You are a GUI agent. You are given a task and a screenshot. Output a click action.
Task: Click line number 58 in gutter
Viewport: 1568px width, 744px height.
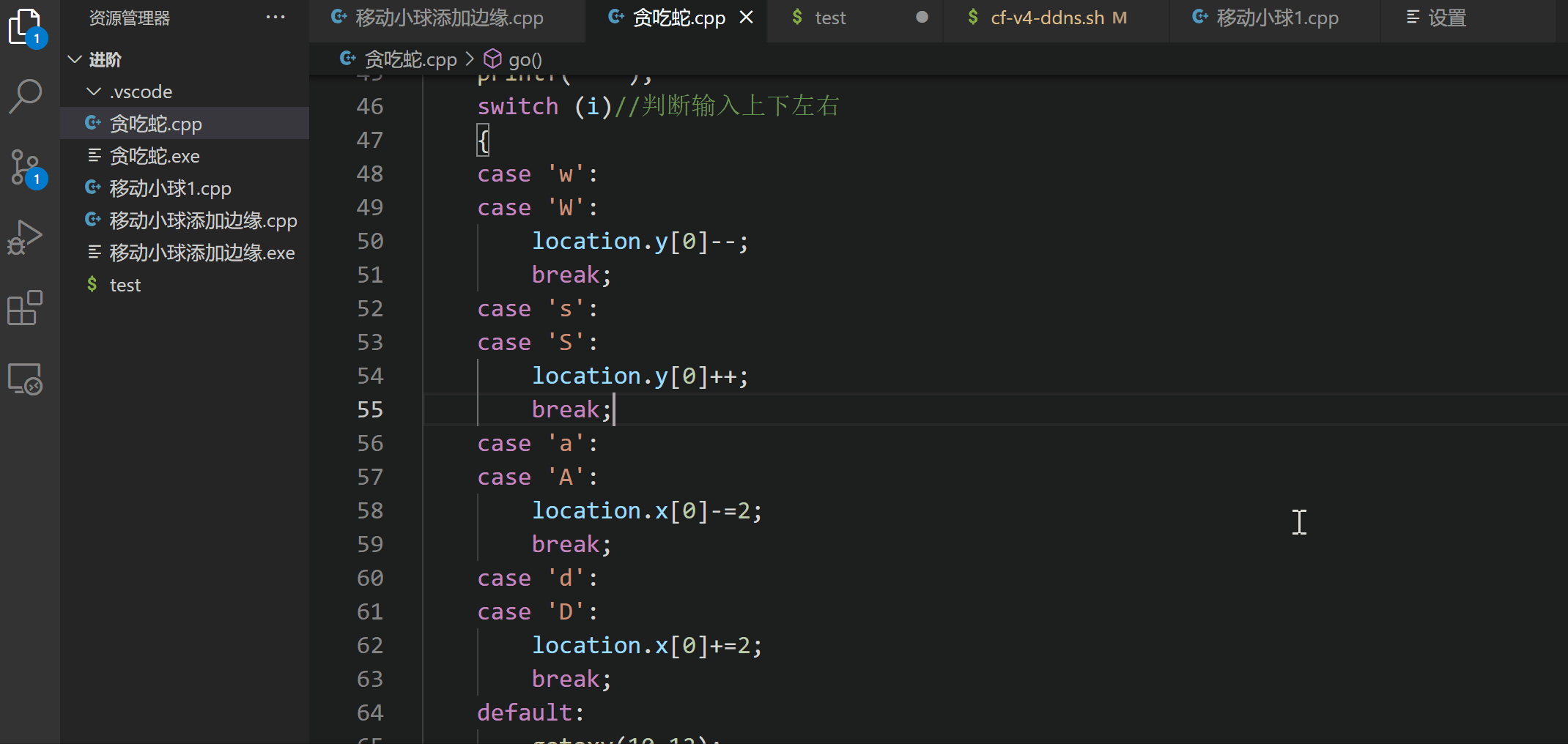coord(370,510)
